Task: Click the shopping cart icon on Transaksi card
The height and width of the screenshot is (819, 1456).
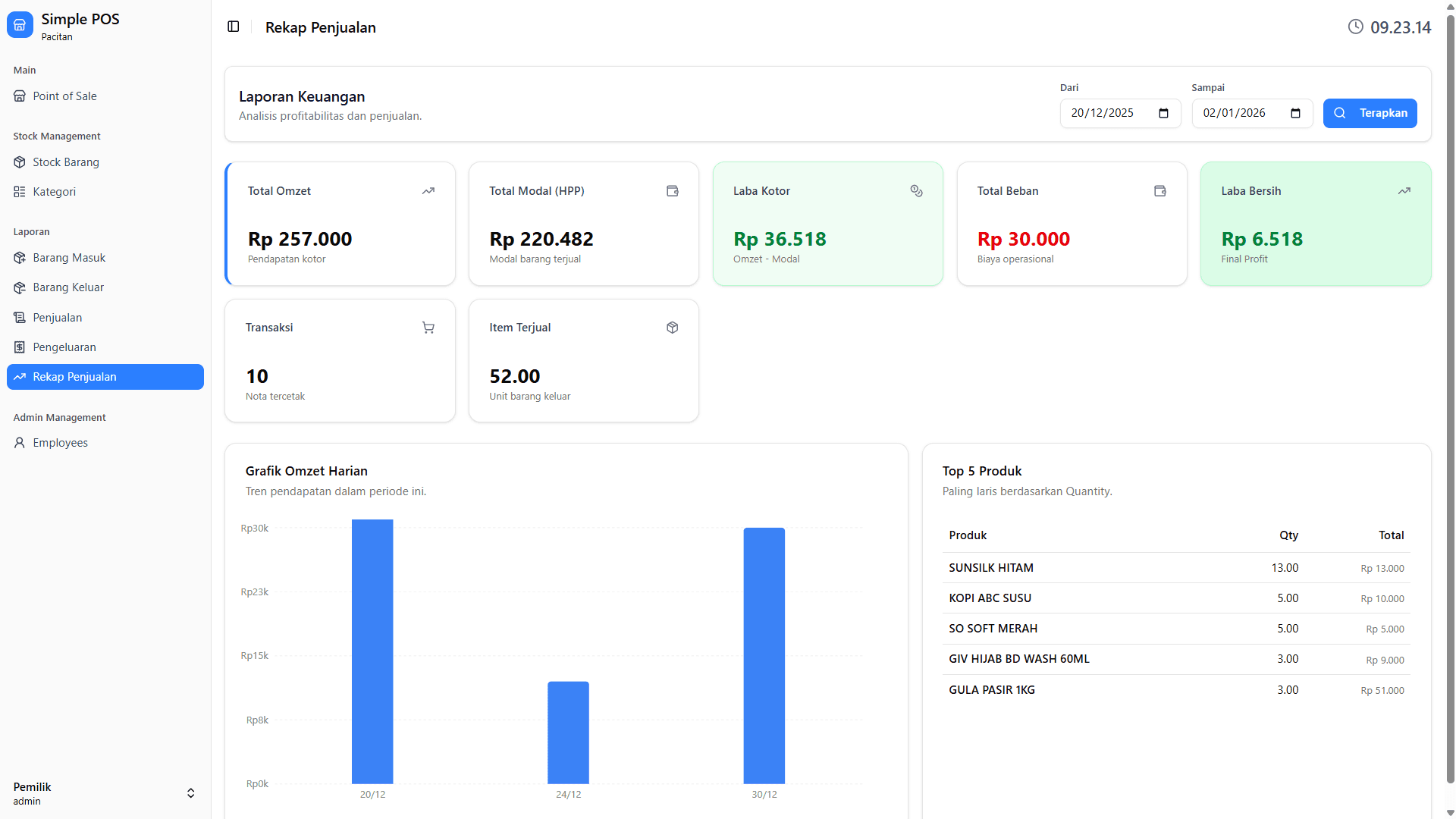Action: pyautogui.click(x=428, y=328)
